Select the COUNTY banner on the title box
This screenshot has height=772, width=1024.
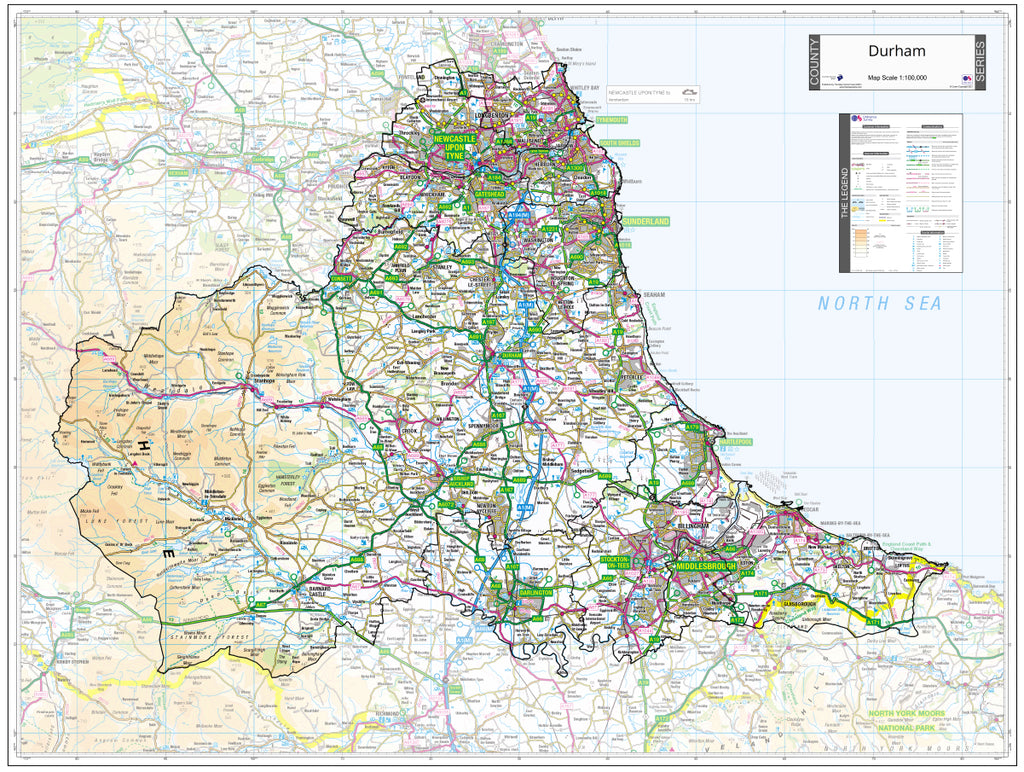tap(816, 62)
